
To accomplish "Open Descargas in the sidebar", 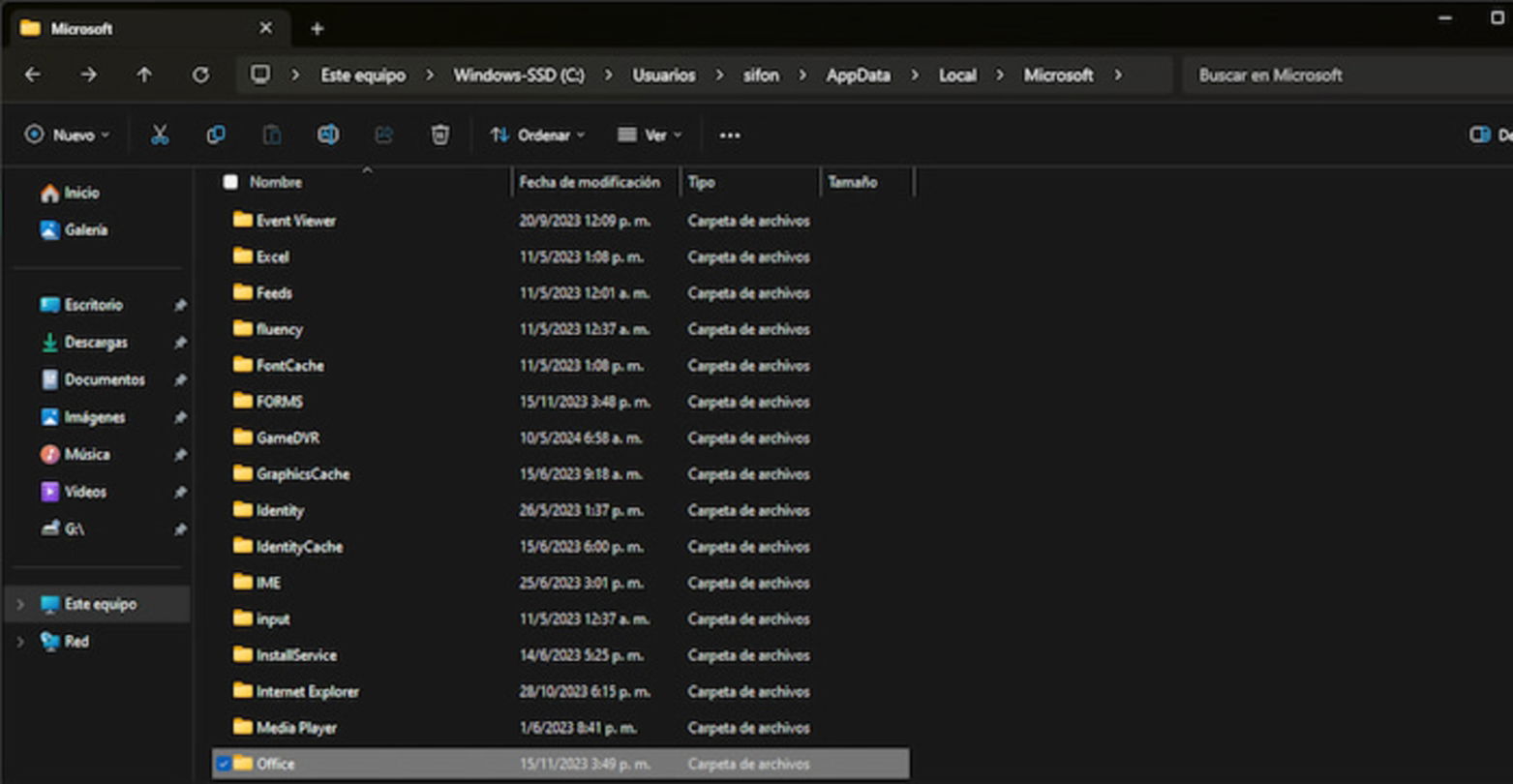I will [x=83, y=343].
